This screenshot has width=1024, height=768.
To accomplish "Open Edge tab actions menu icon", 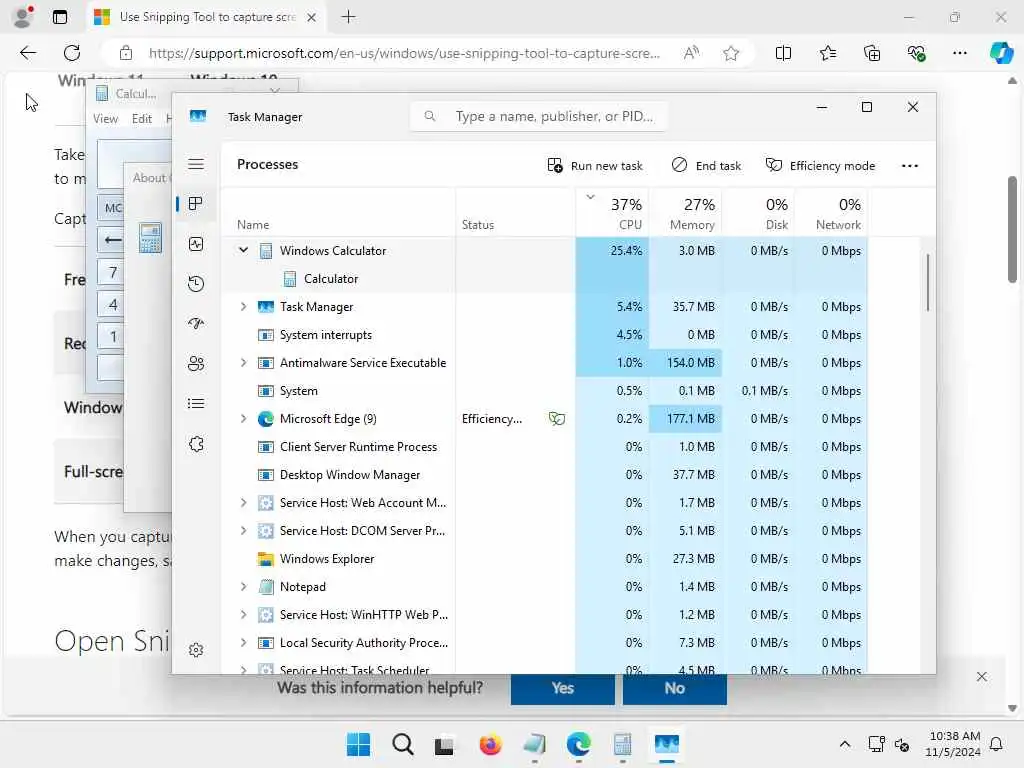I will (x=59, y=17).
